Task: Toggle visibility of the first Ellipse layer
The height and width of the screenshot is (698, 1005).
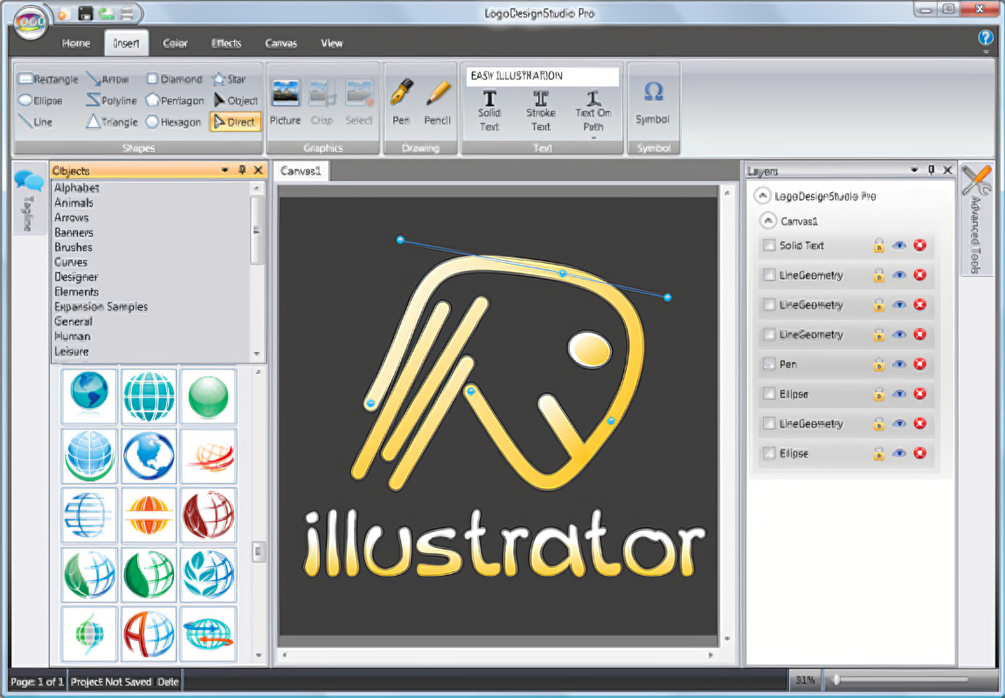Action: (899, 394)
